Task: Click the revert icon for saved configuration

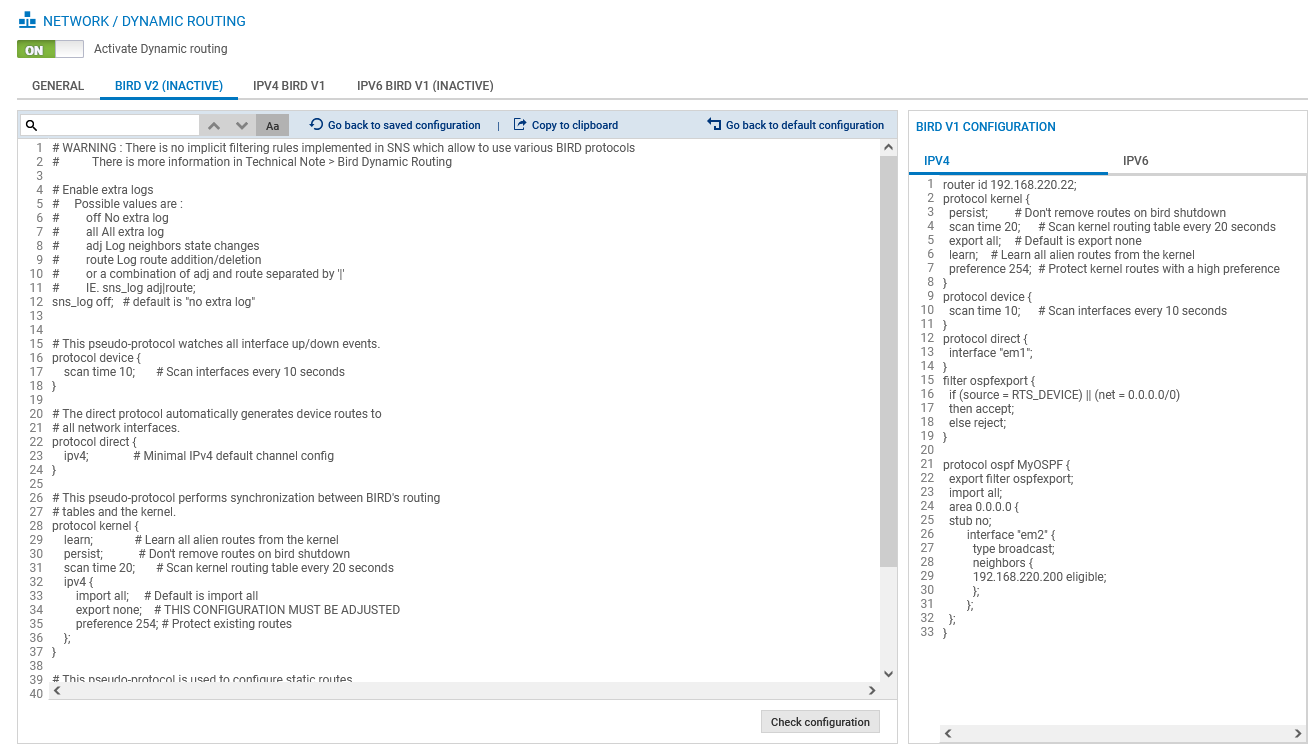Action: coord(316,125)
